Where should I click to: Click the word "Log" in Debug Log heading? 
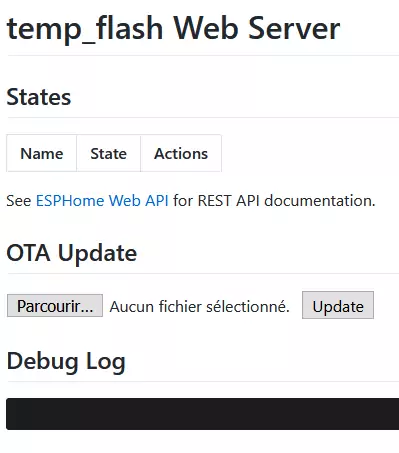(106, 362)
